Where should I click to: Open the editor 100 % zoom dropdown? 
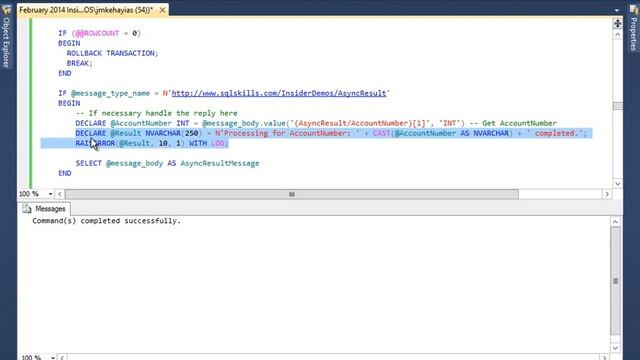click(x=51, y=194)
